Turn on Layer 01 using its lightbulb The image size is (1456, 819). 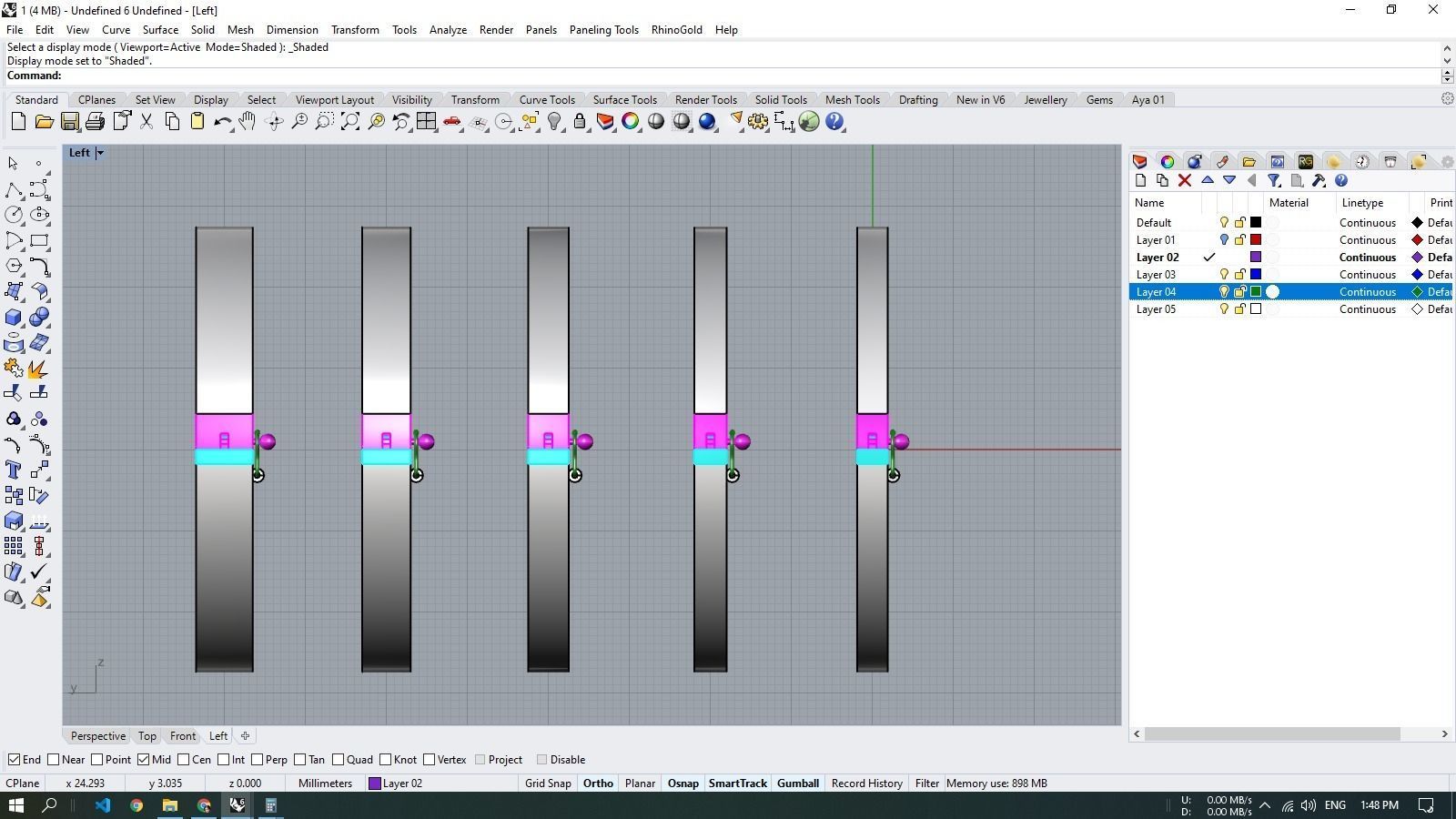tap(1224, 240)
